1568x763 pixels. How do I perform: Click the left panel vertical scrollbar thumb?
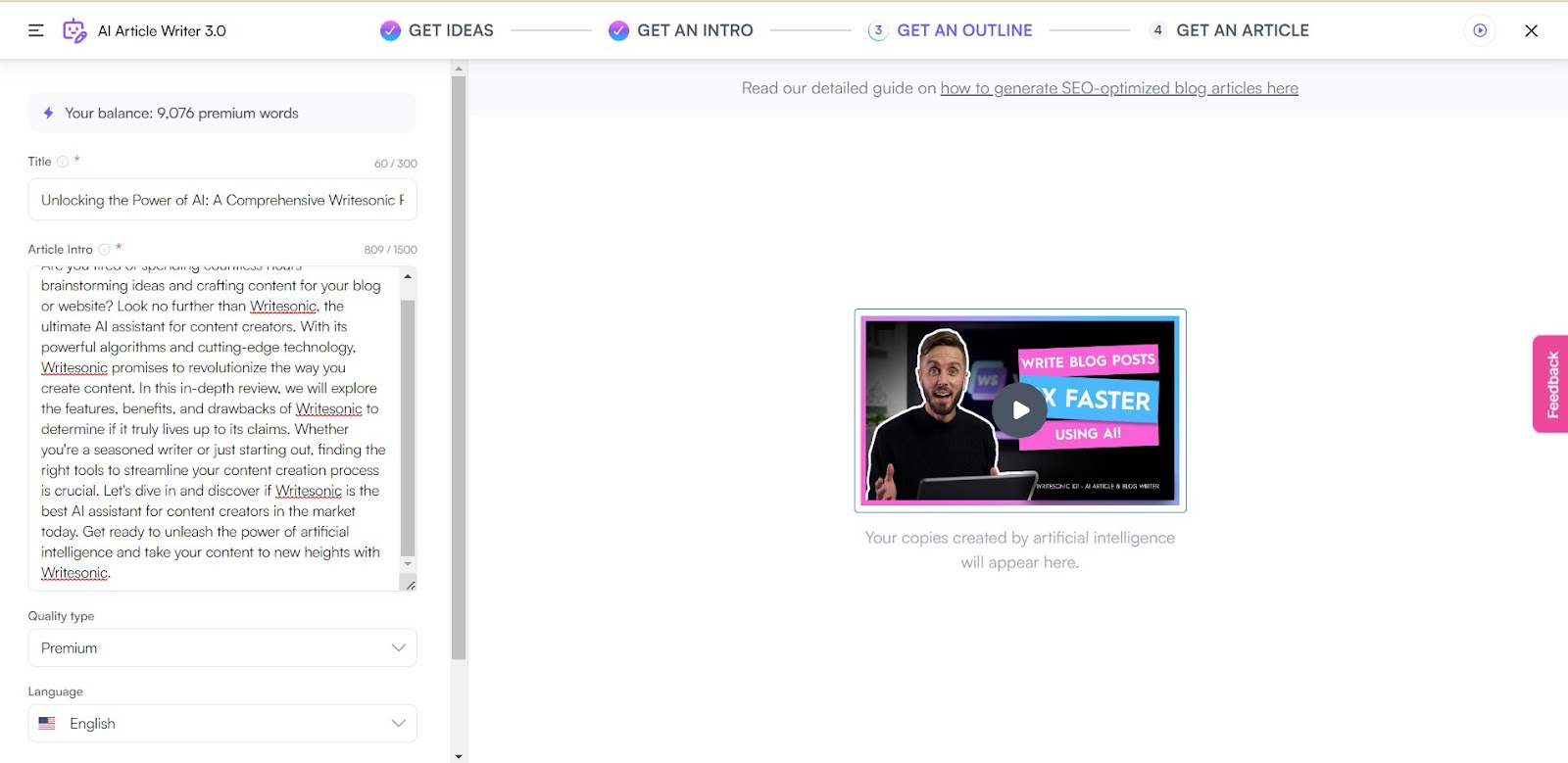pos(459,368)
